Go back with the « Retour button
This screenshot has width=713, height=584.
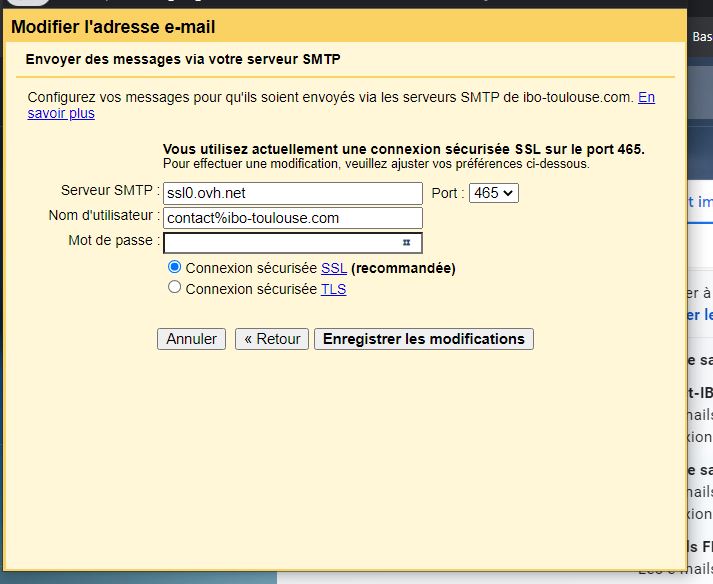coord(272,339)
